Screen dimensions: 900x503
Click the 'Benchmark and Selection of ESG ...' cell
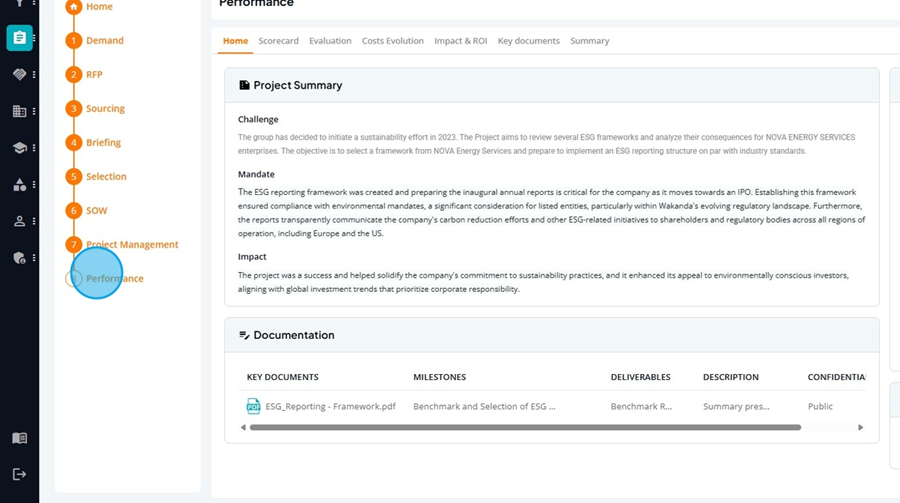click(484, 406)
